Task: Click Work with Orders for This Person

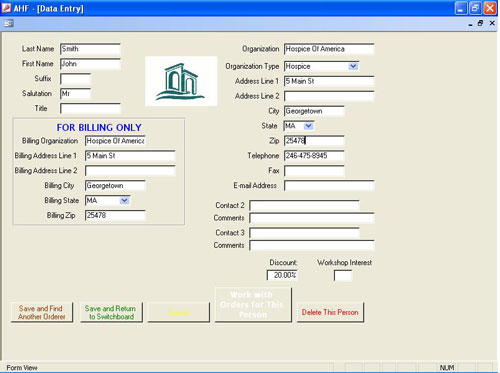Action: (253, 305)
